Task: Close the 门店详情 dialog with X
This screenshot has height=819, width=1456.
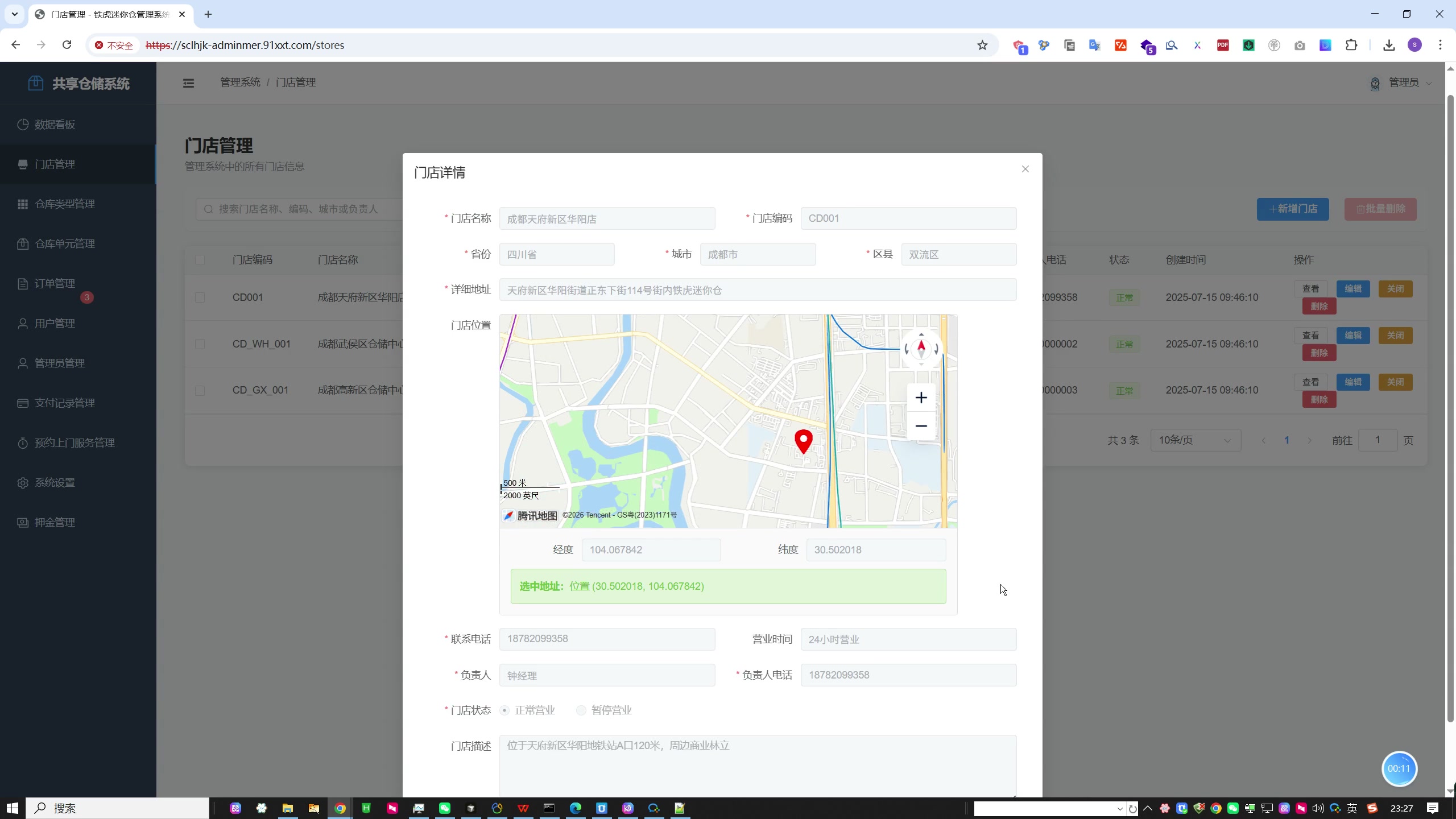Action: [x=1025, y=169]
